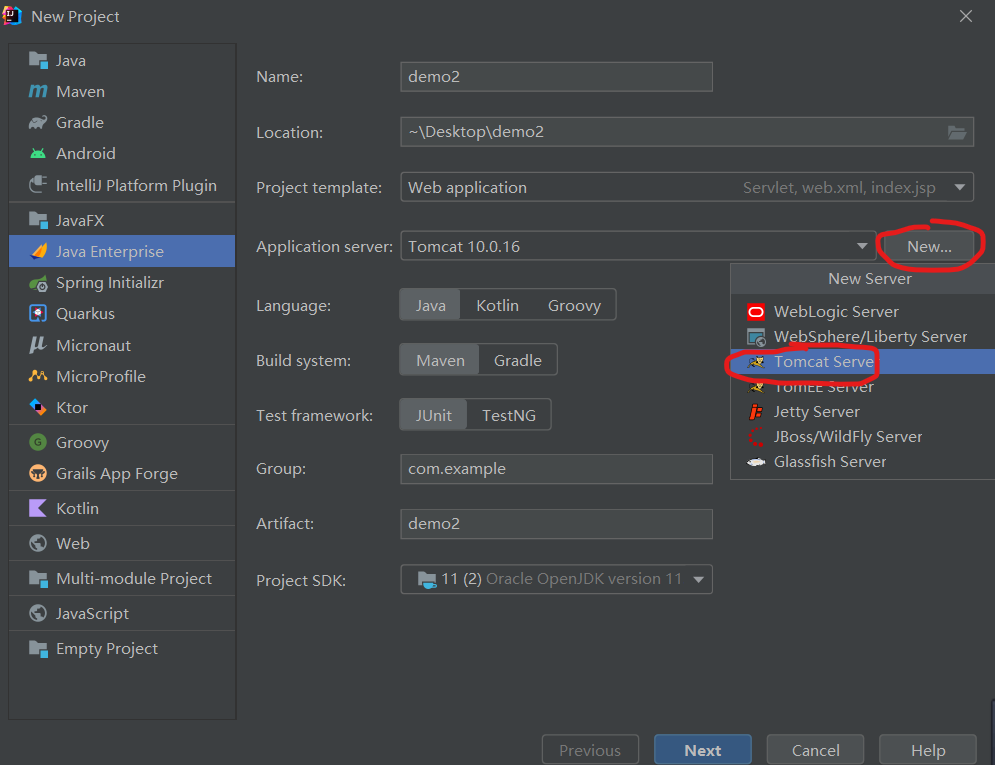Click the Next button
The height and width of the screenshot is (765, 995).
click(702, 750)
